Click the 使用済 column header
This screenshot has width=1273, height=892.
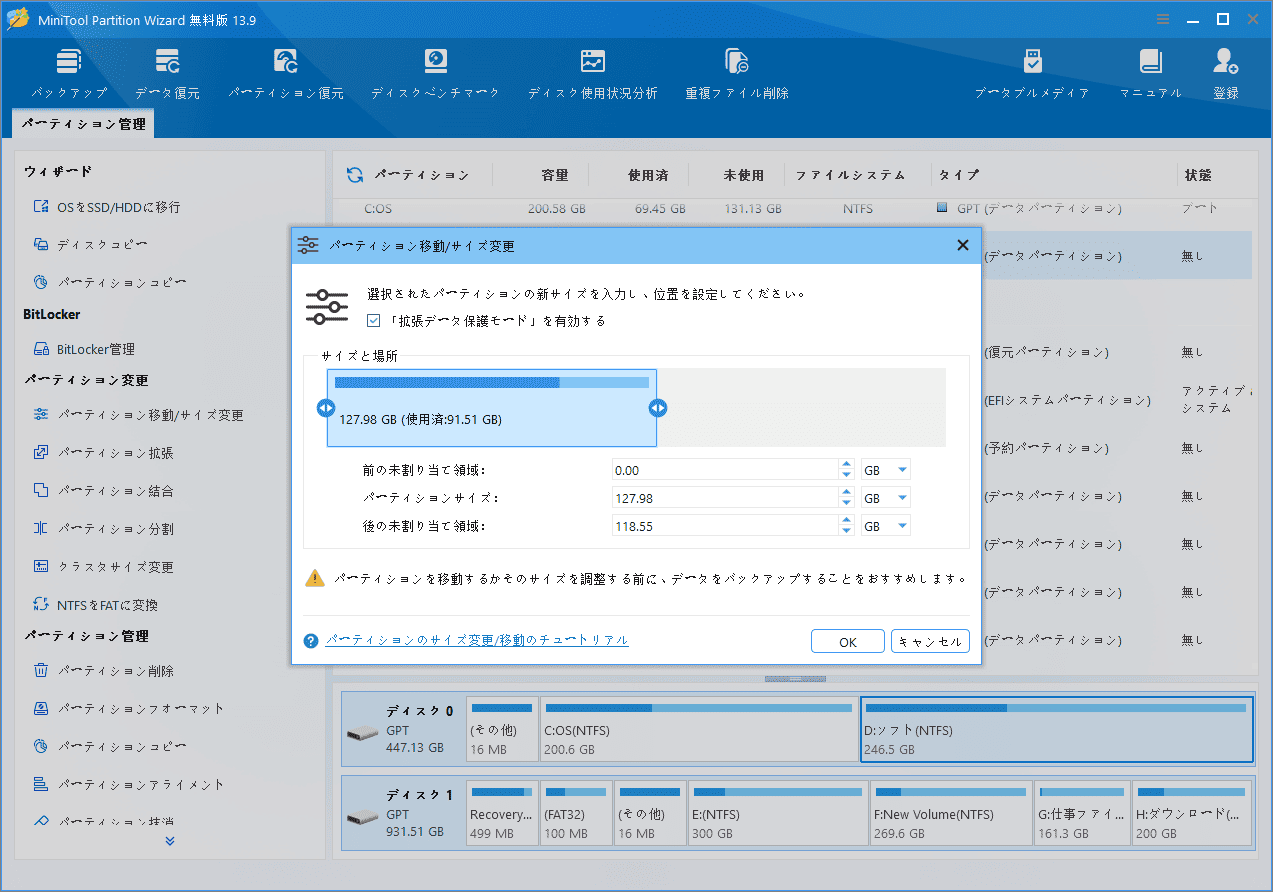tap(648, 175)
